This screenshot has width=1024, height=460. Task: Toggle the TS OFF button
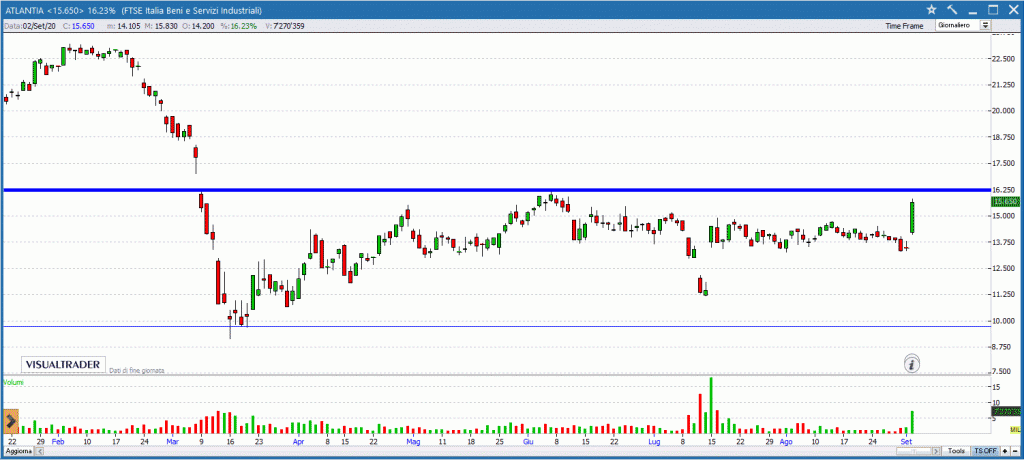(x=985, y=451)
